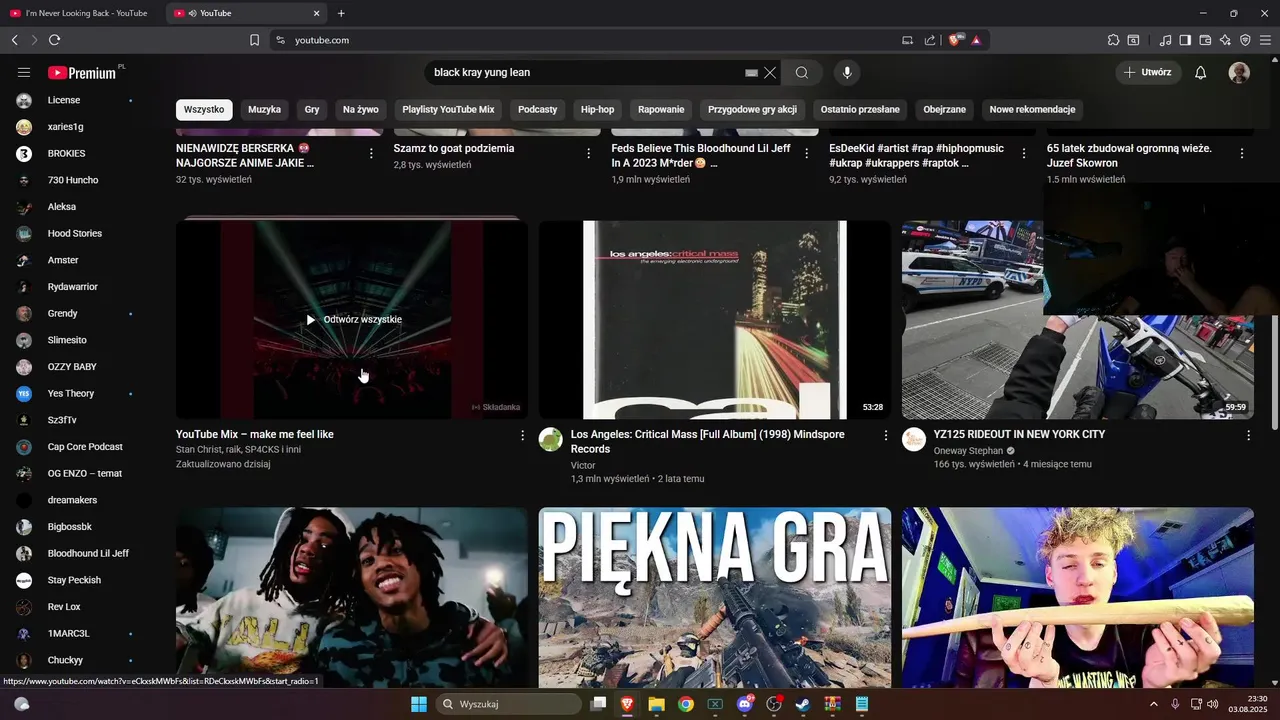Open Los Angeles Critical Mass thumbnail
This screenshot has width=1280, height=720.
coord(715,320)
